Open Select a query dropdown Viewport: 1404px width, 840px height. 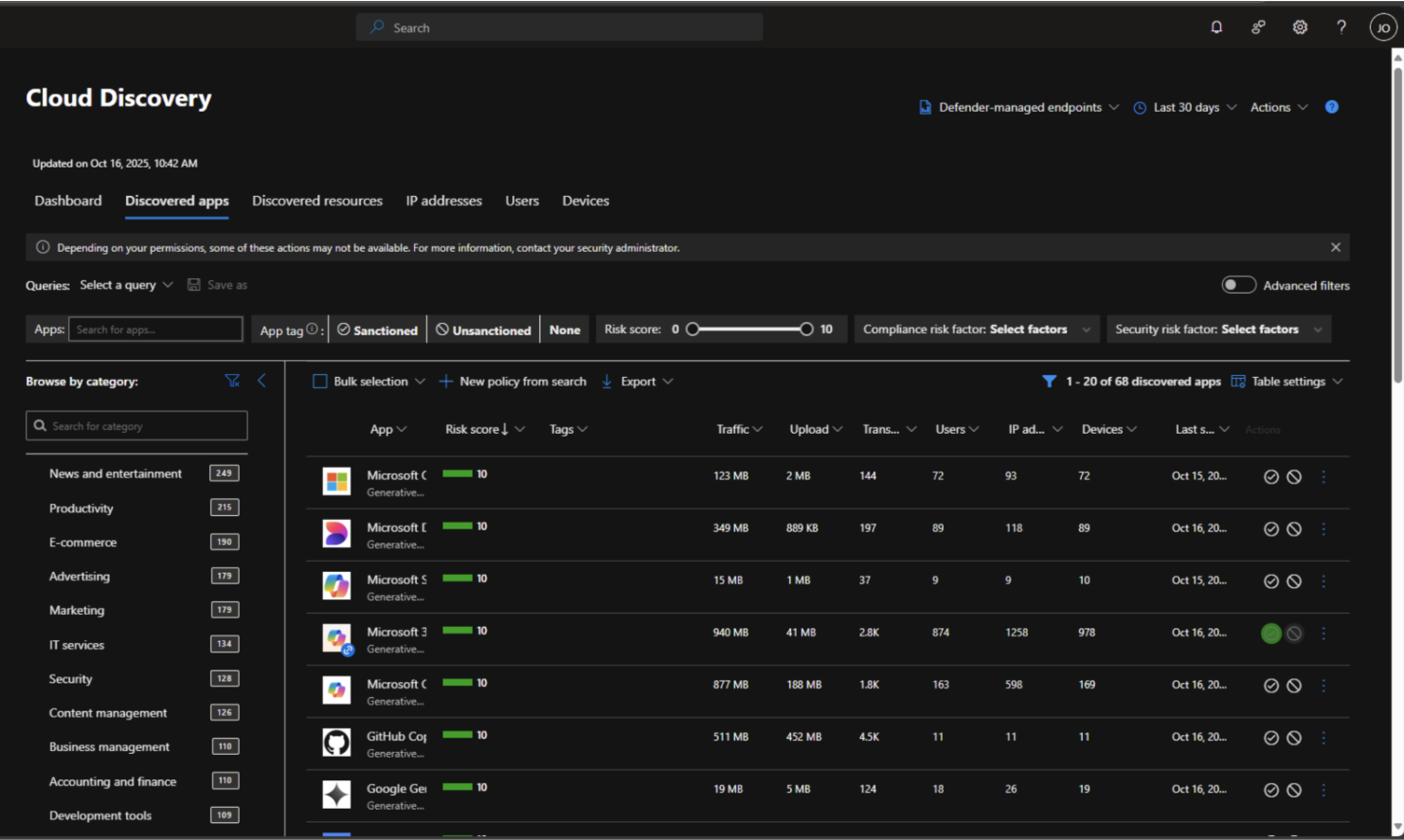click(127, 285)
